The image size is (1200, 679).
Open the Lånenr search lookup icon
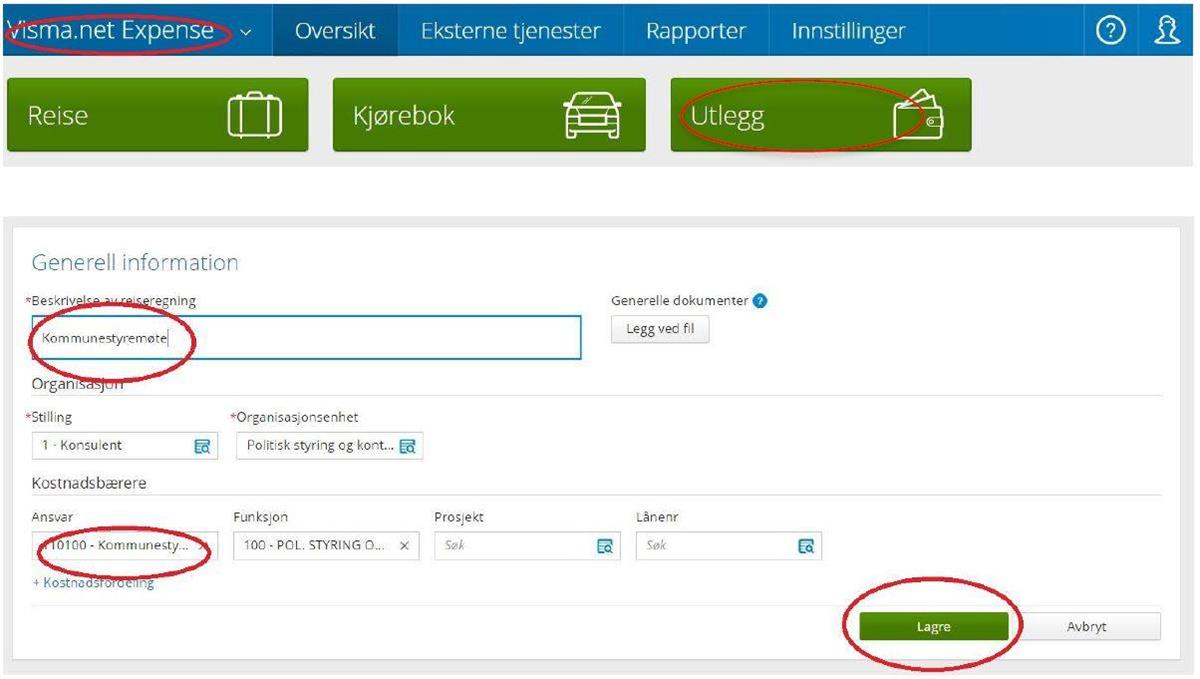(805, 546)
